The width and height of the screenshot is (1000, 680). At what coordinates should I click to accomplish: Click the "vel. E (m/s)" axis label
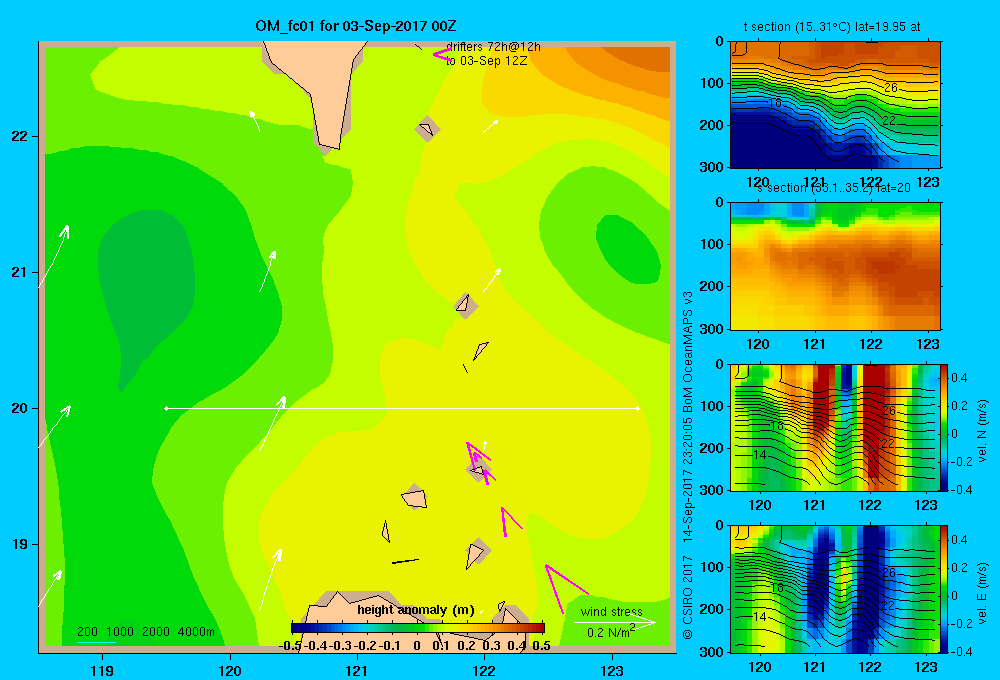point(982,592)
